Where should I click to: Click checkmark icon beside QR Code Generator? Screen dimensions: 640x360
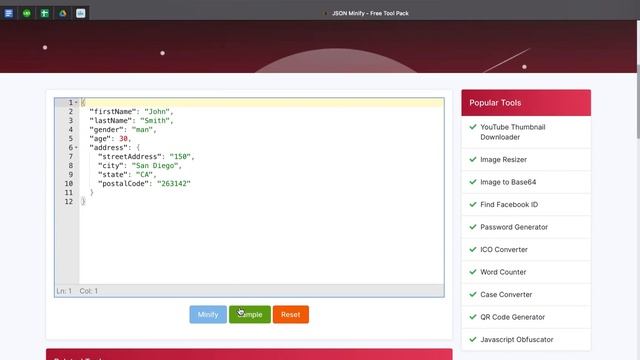pyautogui.click(x=473, y=316)
